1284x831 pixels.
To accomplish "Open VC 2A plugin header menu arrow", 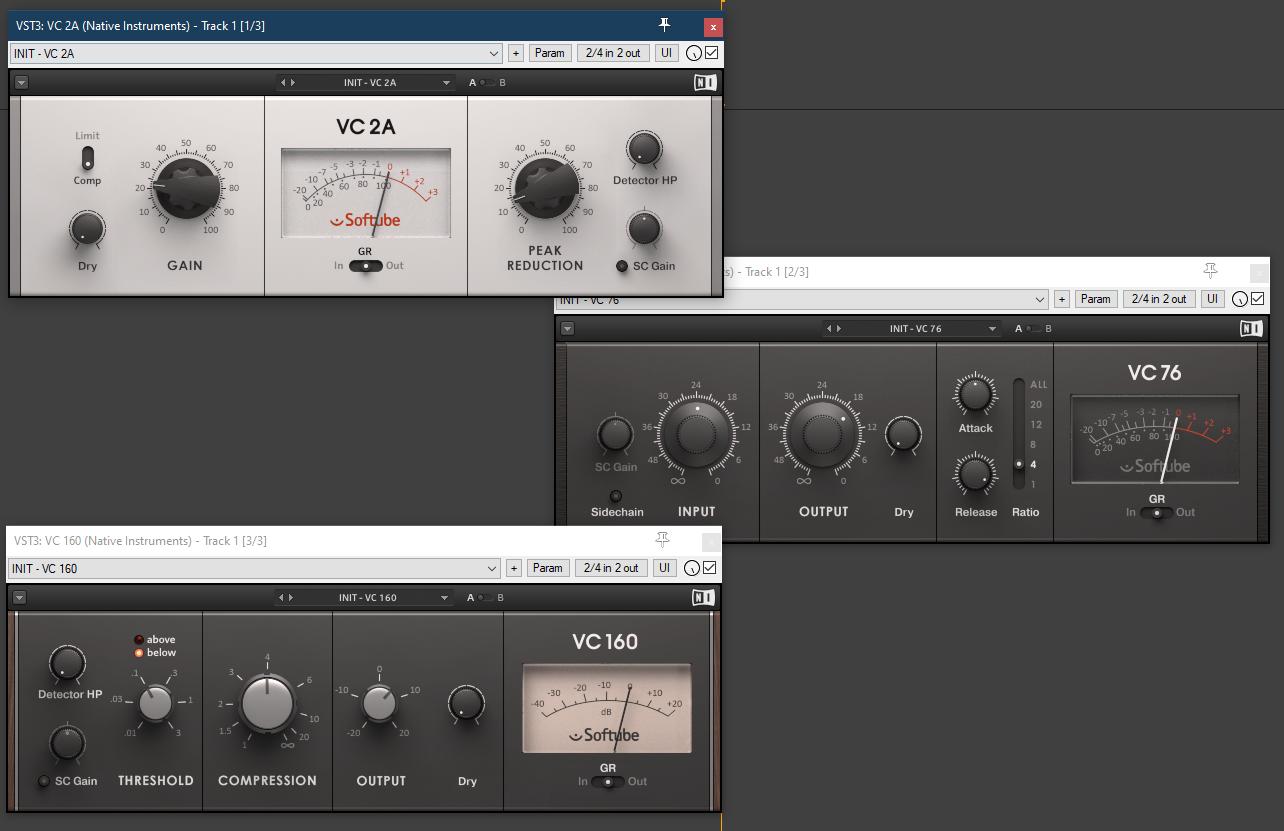I will pos(21,83).
